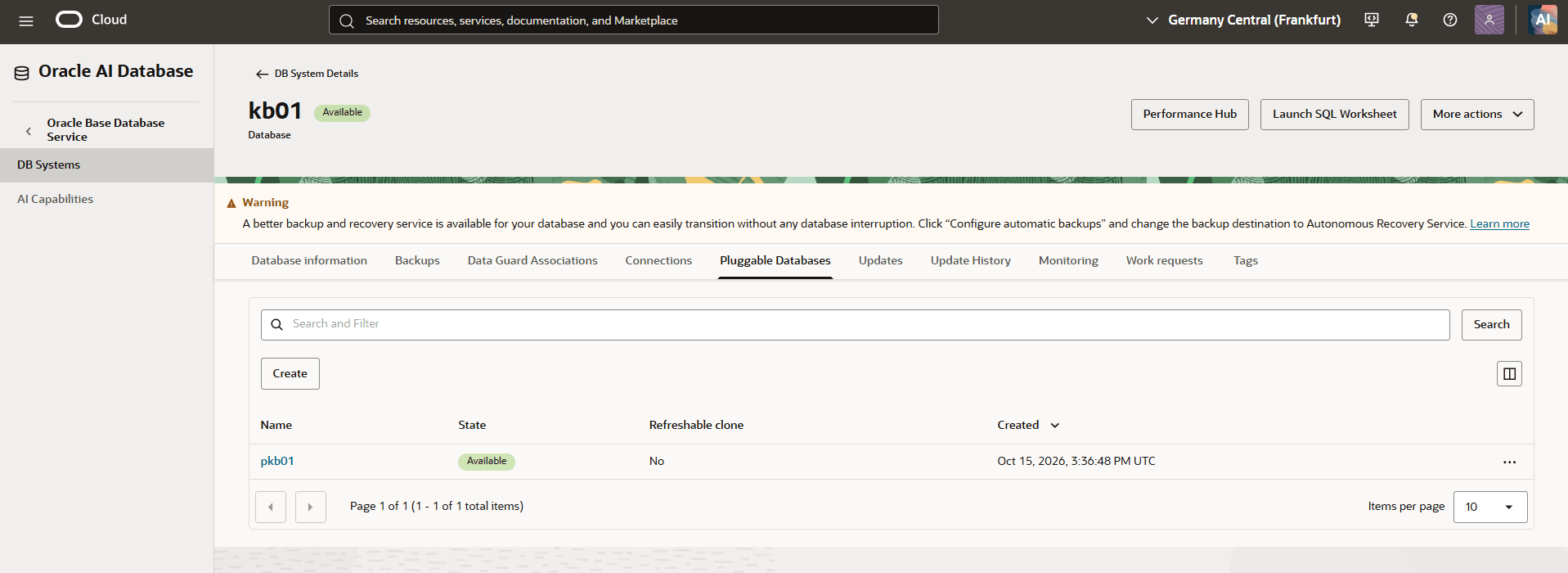1568x573 pixels.
Task: Click the kb01 Available status badge
Action: pyautogui.click(x=342, y=113)
